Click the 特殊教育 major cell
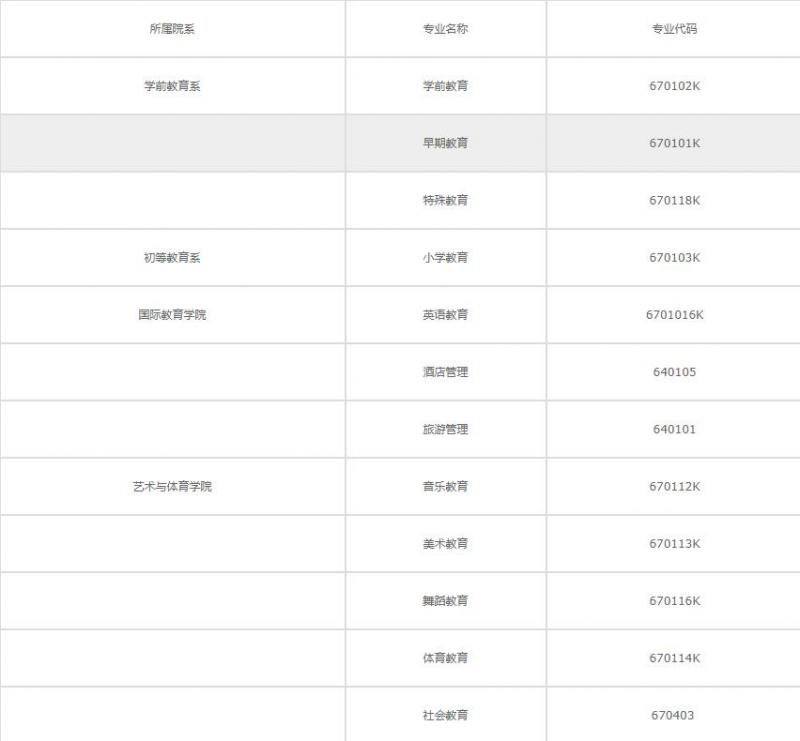The image size is (800, 741). point(445,200)
